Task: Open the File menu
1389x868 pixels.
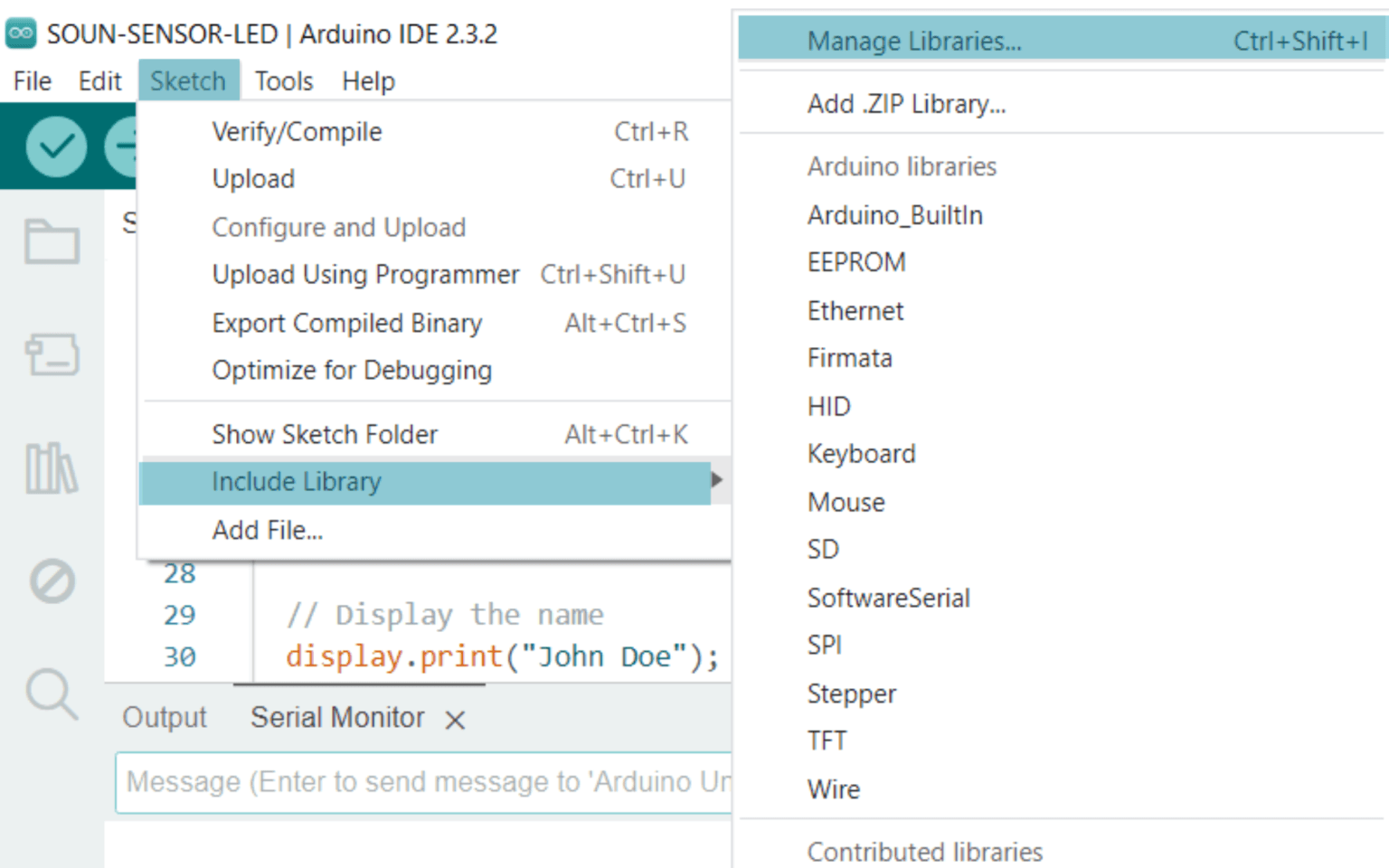Action: pos(33,81)
